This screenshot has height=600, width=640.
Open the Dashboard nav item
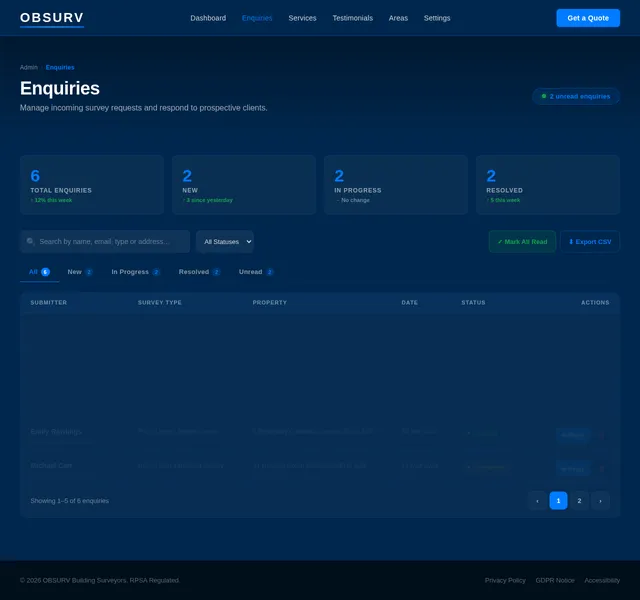[208, 18]
